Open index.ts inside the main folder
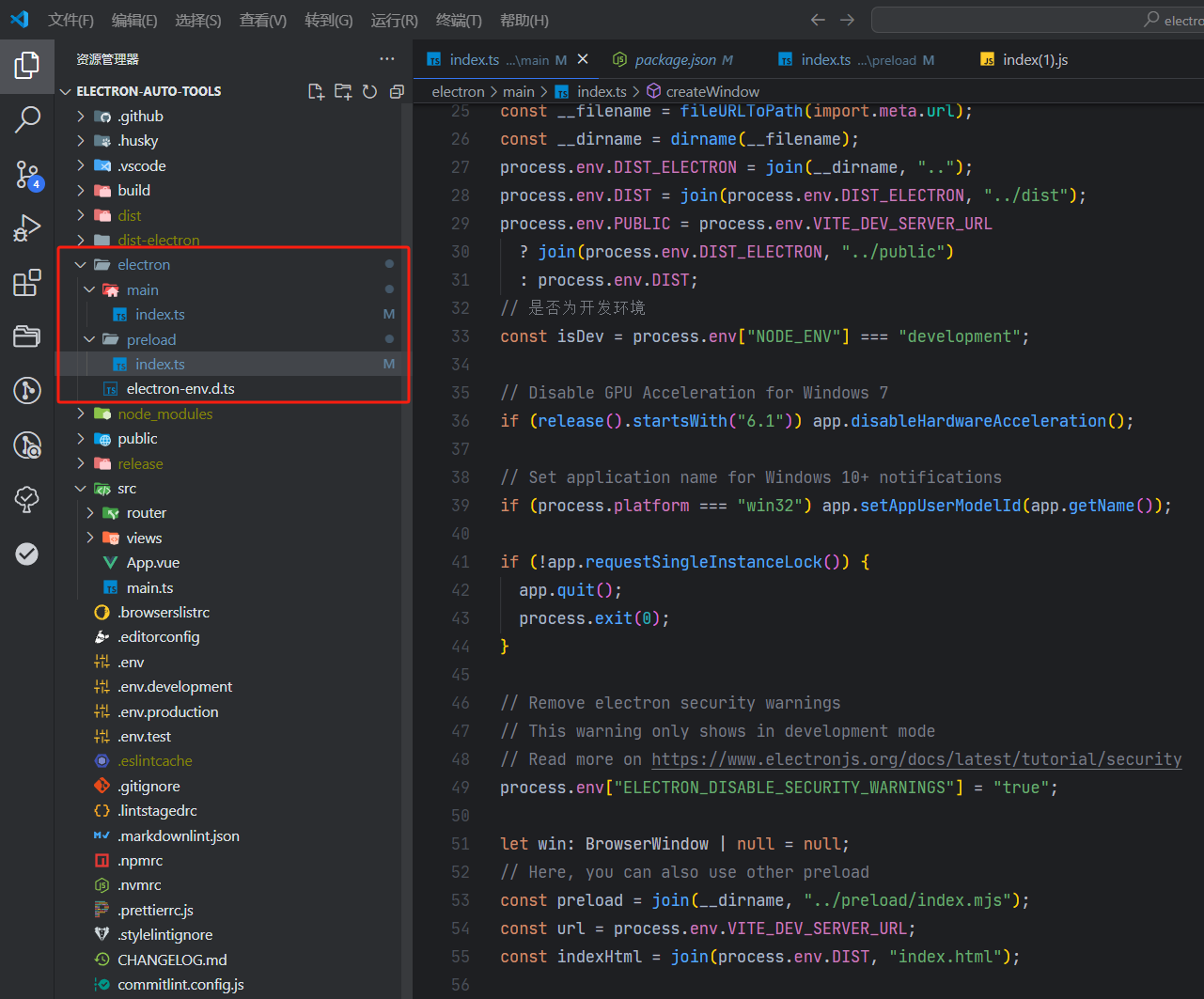 160,314
